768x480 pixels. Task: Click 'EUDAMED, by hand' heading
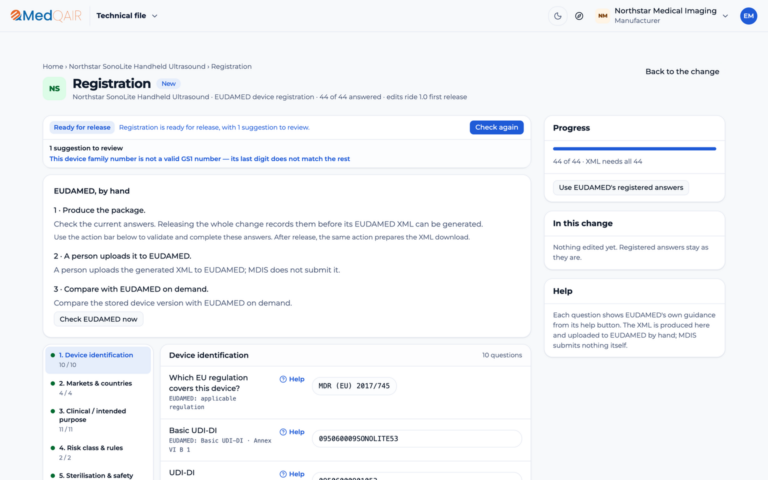click(92, 191)
